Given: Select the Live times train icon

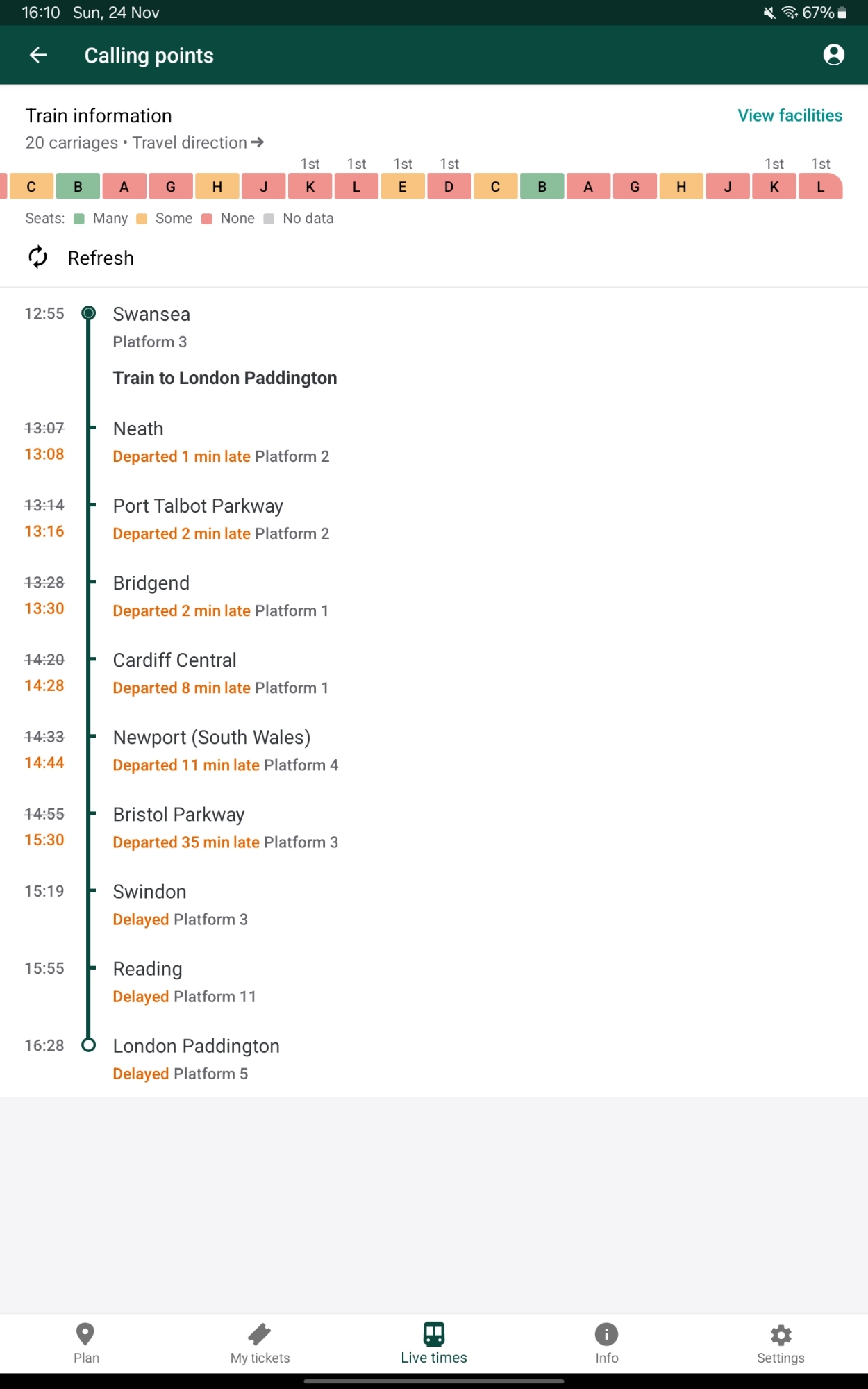Looking at the screenshot, I should pos(434,1334).
